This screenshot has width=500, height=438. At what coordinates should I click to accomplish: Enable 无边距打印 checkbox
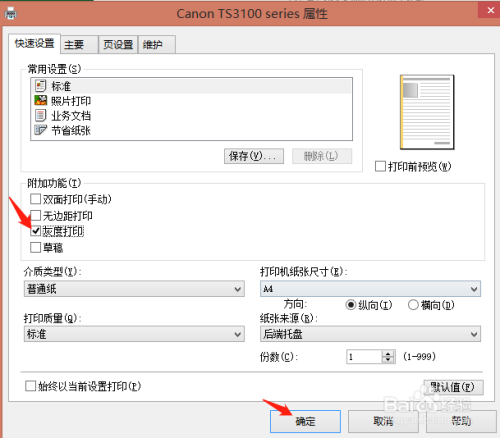[x=35, y=216]
